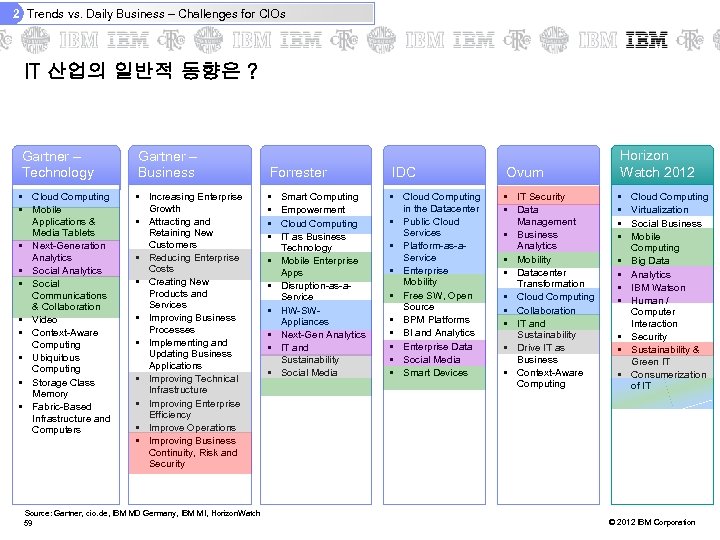Click the 'Video' bullet item
This screenshot has height=540, width=720.
[44, 320]
